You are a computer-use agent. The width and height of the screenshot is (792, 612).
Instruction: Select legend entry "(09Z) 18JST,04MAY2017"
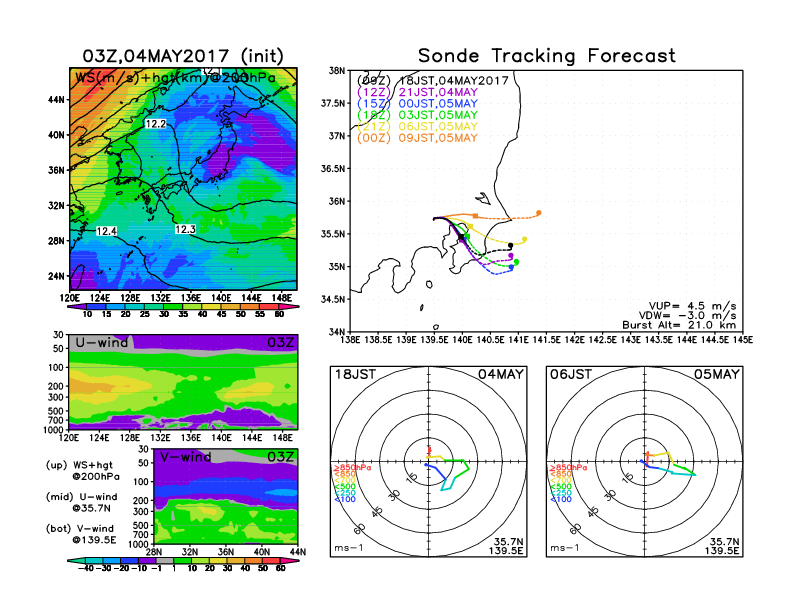tap(432, 81)
